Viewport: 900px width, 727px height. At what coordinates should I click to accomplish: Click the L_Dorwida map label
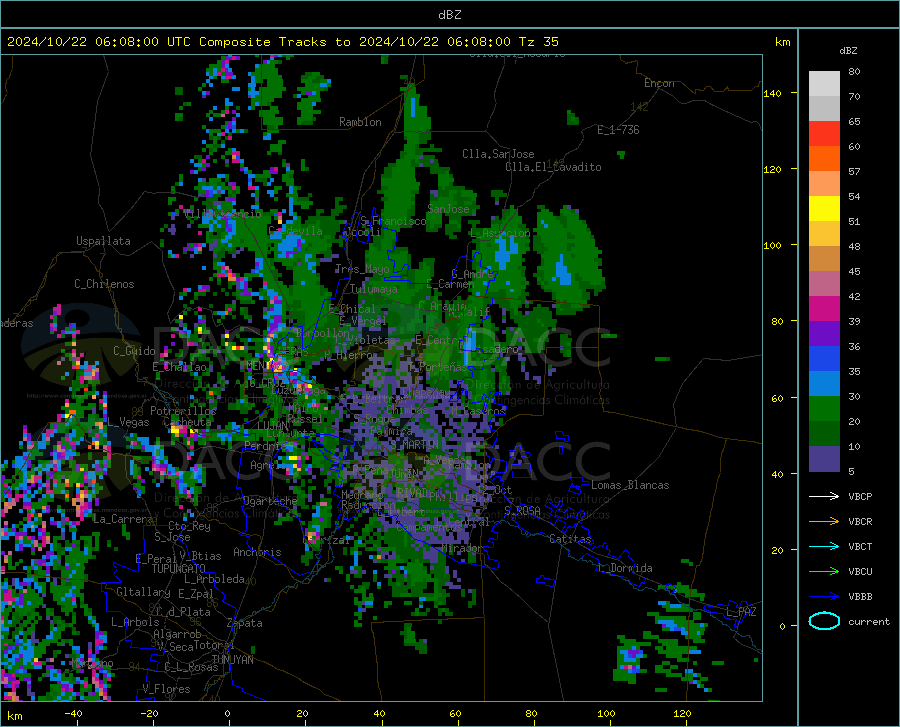pos(624,568)
